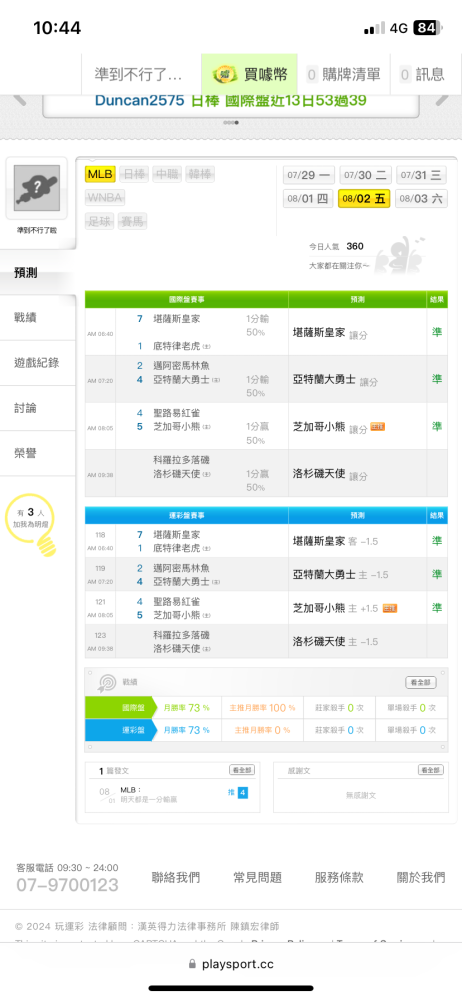This screenshot has width=462, height=1000.
Task: Click 亞特蘭大勇士 主 -1.5 prediction
Action: (x=340, y=574)
